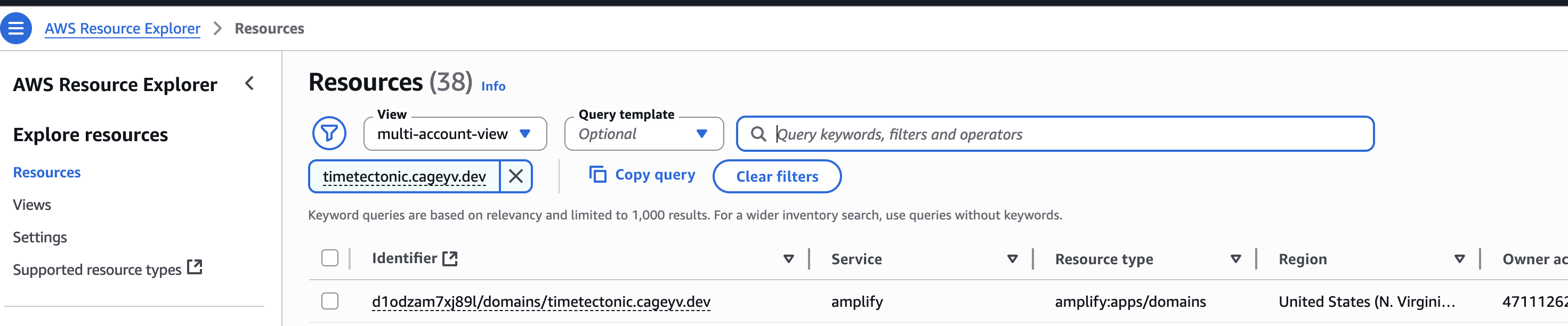The height and width of the screenshot is (326, 1568).
Task: Click the Copy query icon
Action: tap(598, 175)
